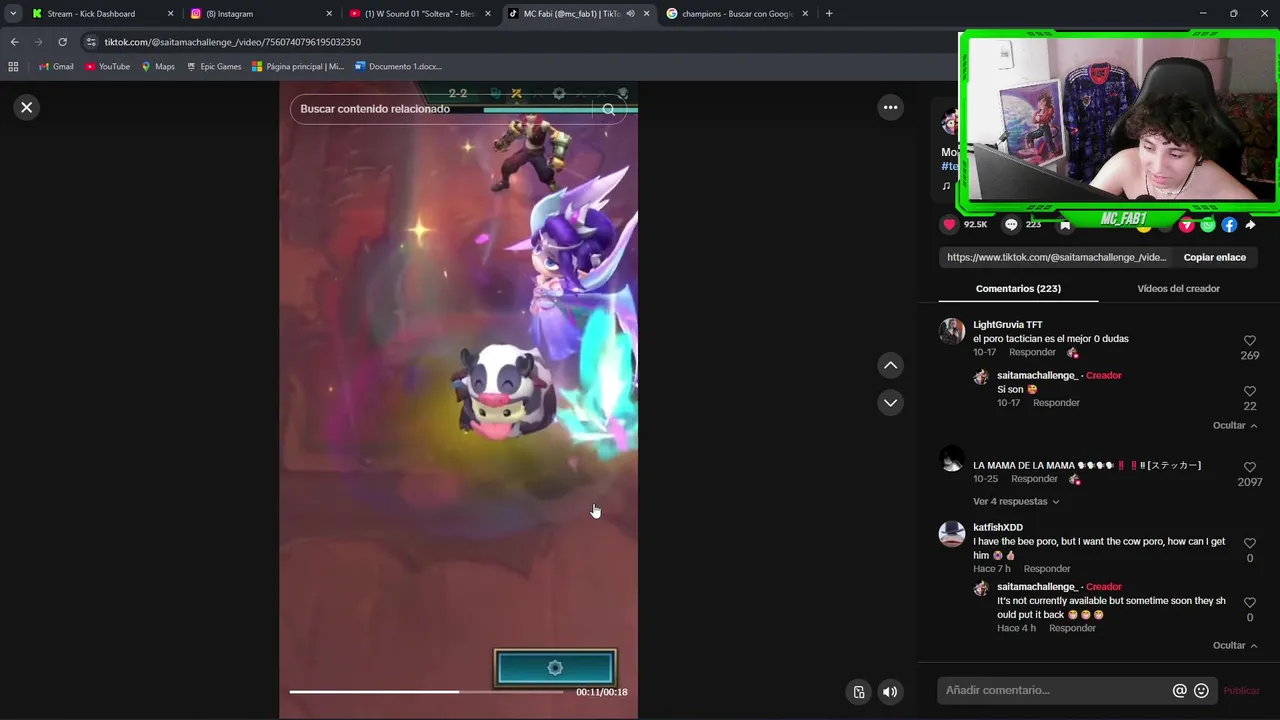This screenshot has height=720, width=1280.
Task: Reply to katfishXDD's comment
Action: pos(1047,568)
